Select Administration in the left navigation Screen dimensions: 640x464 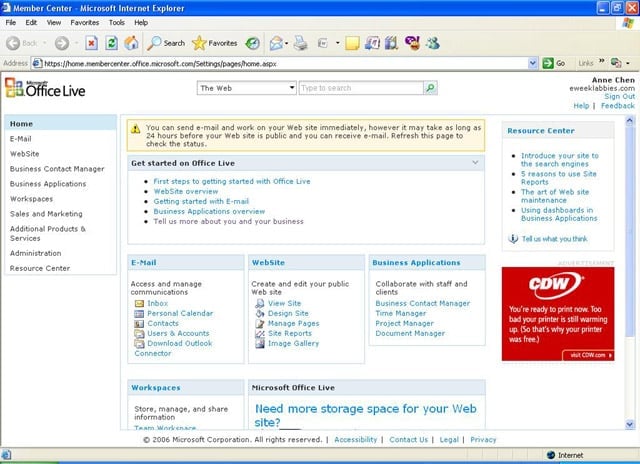[36, 253]
